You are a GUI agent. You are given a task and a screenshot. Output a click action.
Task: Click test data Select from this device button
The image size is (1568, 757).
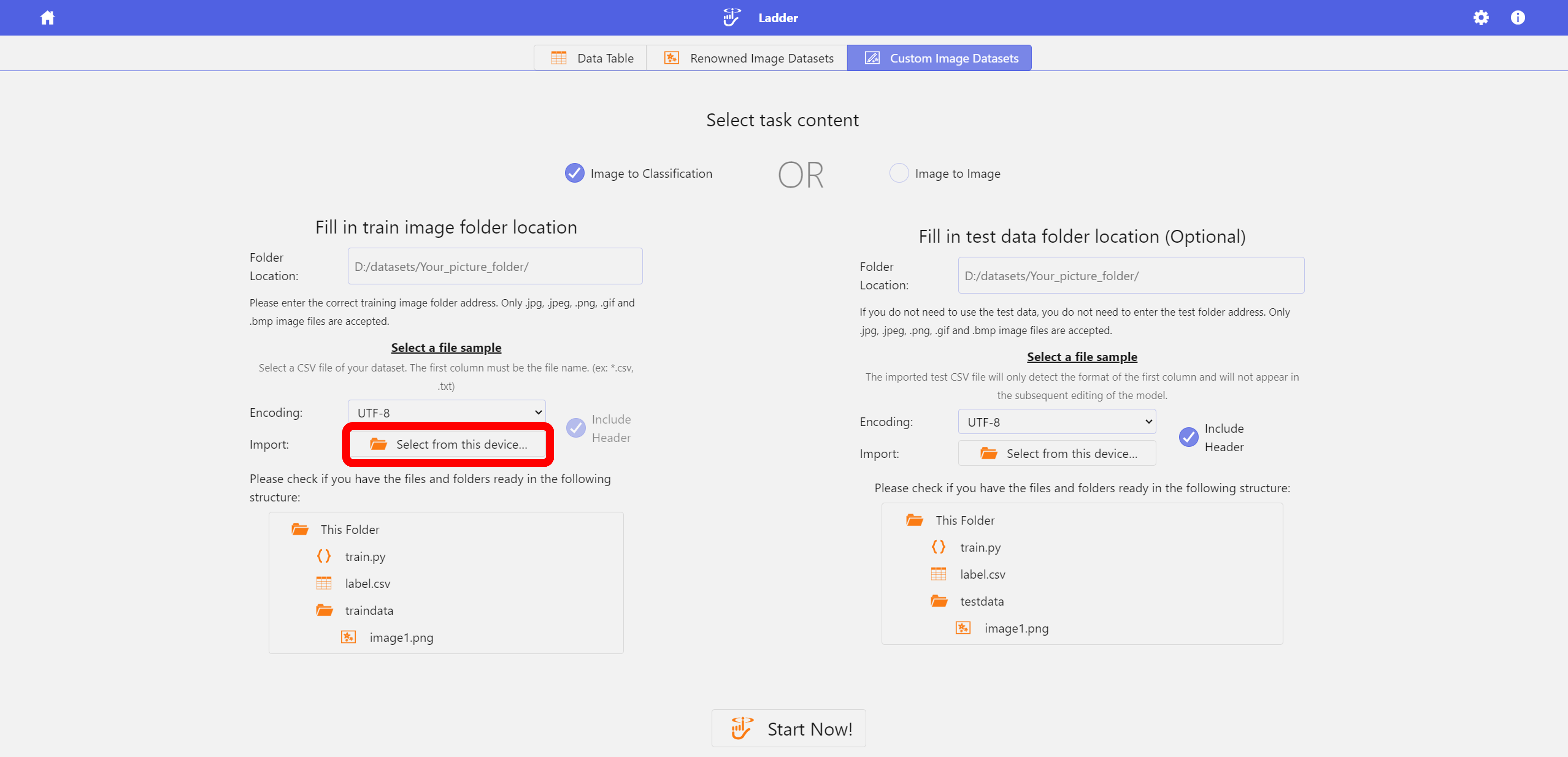1057,453
